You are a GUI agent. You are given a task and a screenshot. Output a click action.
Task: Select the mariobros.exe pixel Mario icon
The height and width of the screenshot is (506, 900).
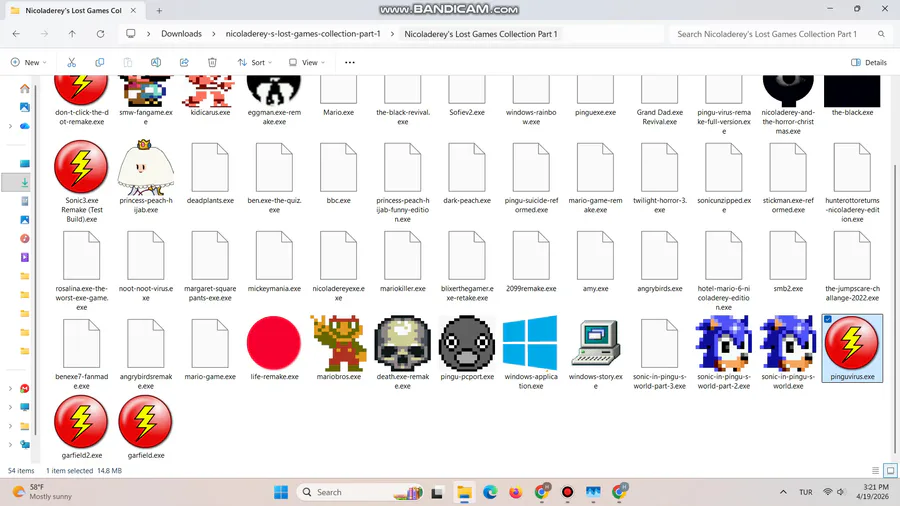tap(339, 342)
